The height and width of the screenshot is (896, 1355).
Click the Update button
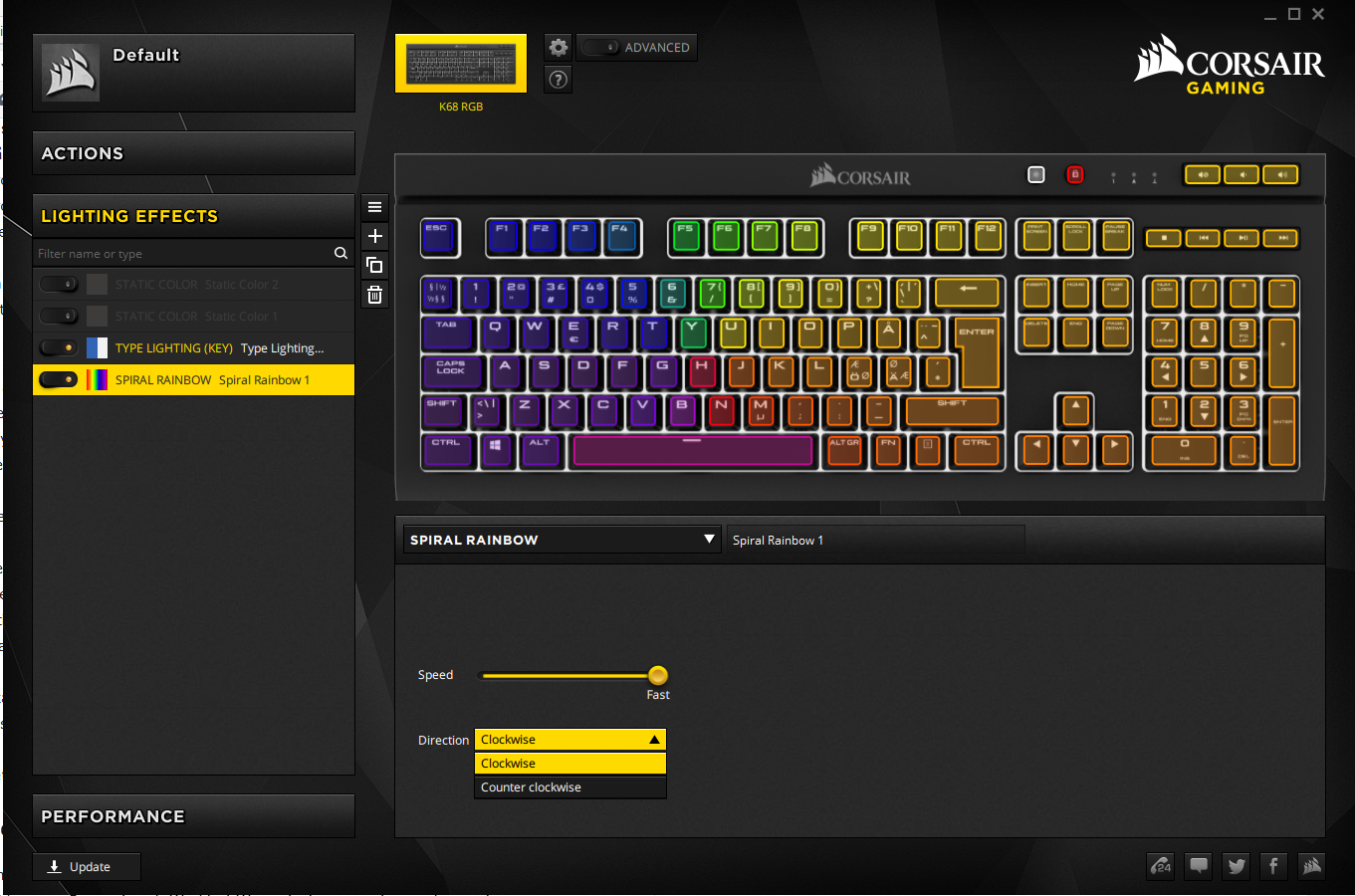[87, 867]
